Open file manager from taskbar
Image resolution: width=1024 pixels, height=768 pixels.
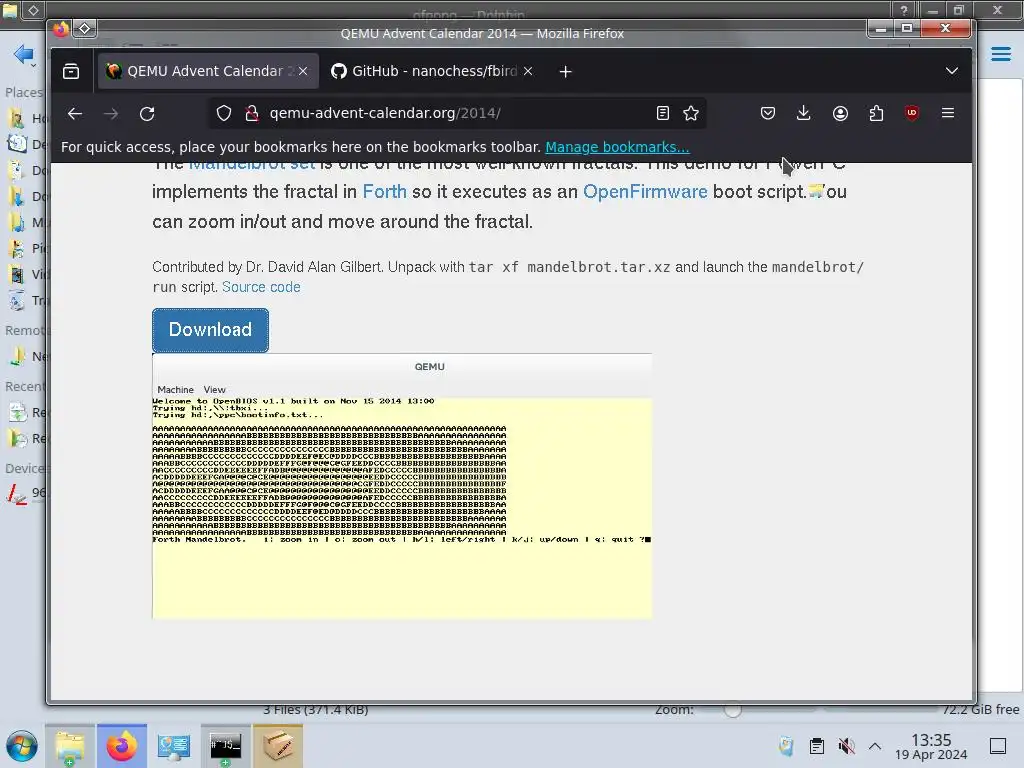70,746
